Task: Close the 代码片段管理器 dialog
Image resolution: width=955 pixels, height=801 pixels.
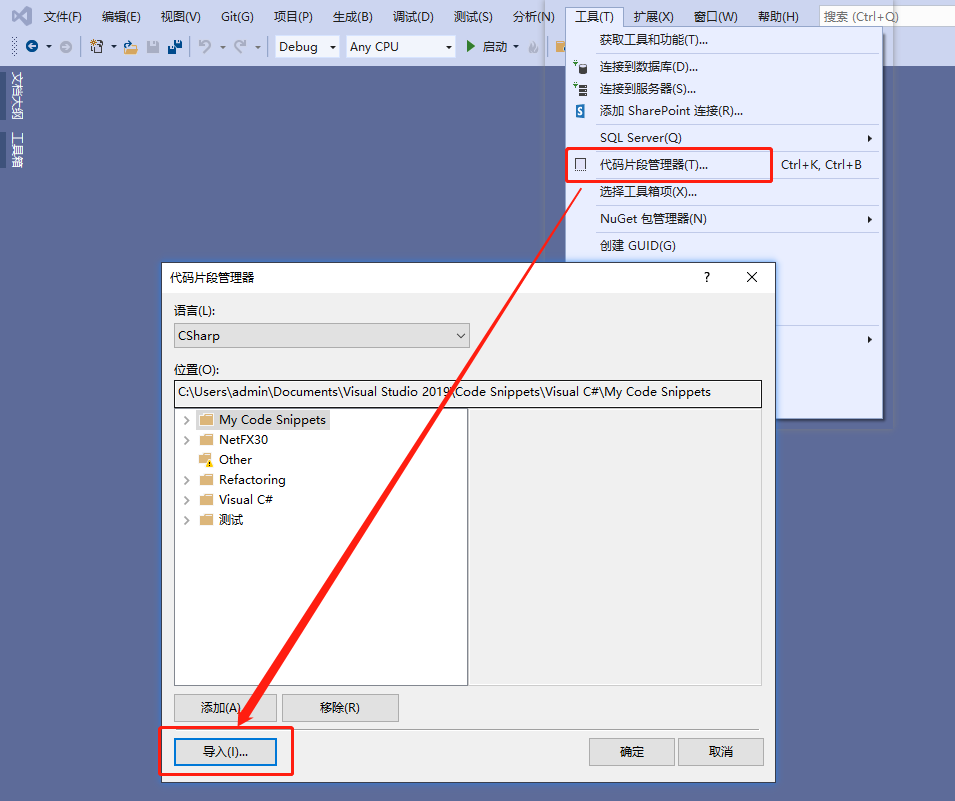Action: point(752,277)
